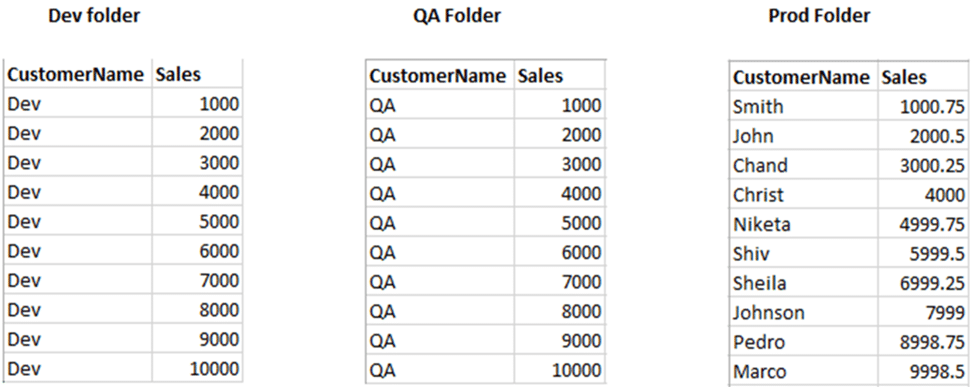Select the 8998.75 sales cell for Pedro
The height and width of the screenshot is (387, 975).
click(922, 342)
